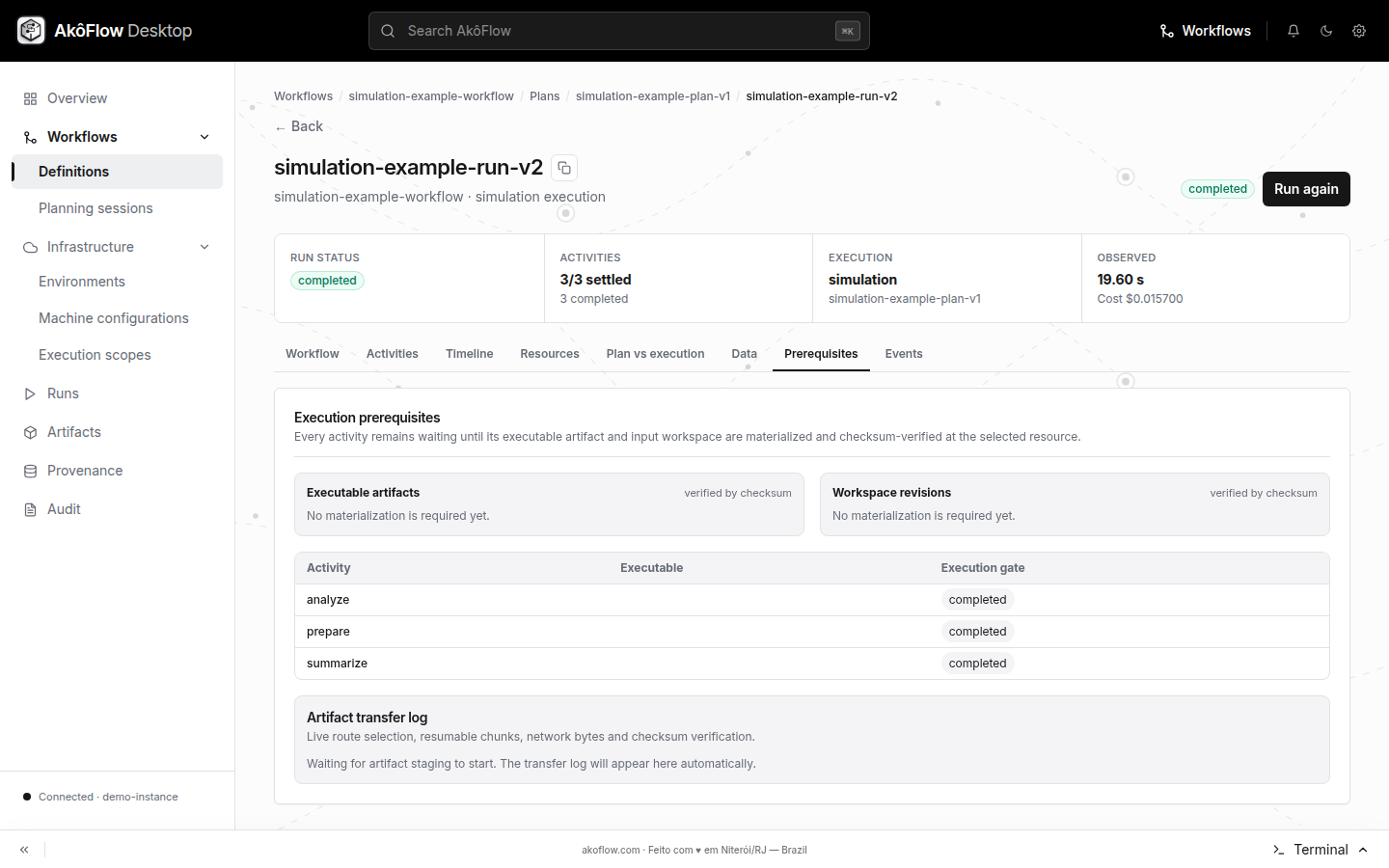Switch to the Timeline tab
The image size is (1389, 868).
click(x=469, y=354)
